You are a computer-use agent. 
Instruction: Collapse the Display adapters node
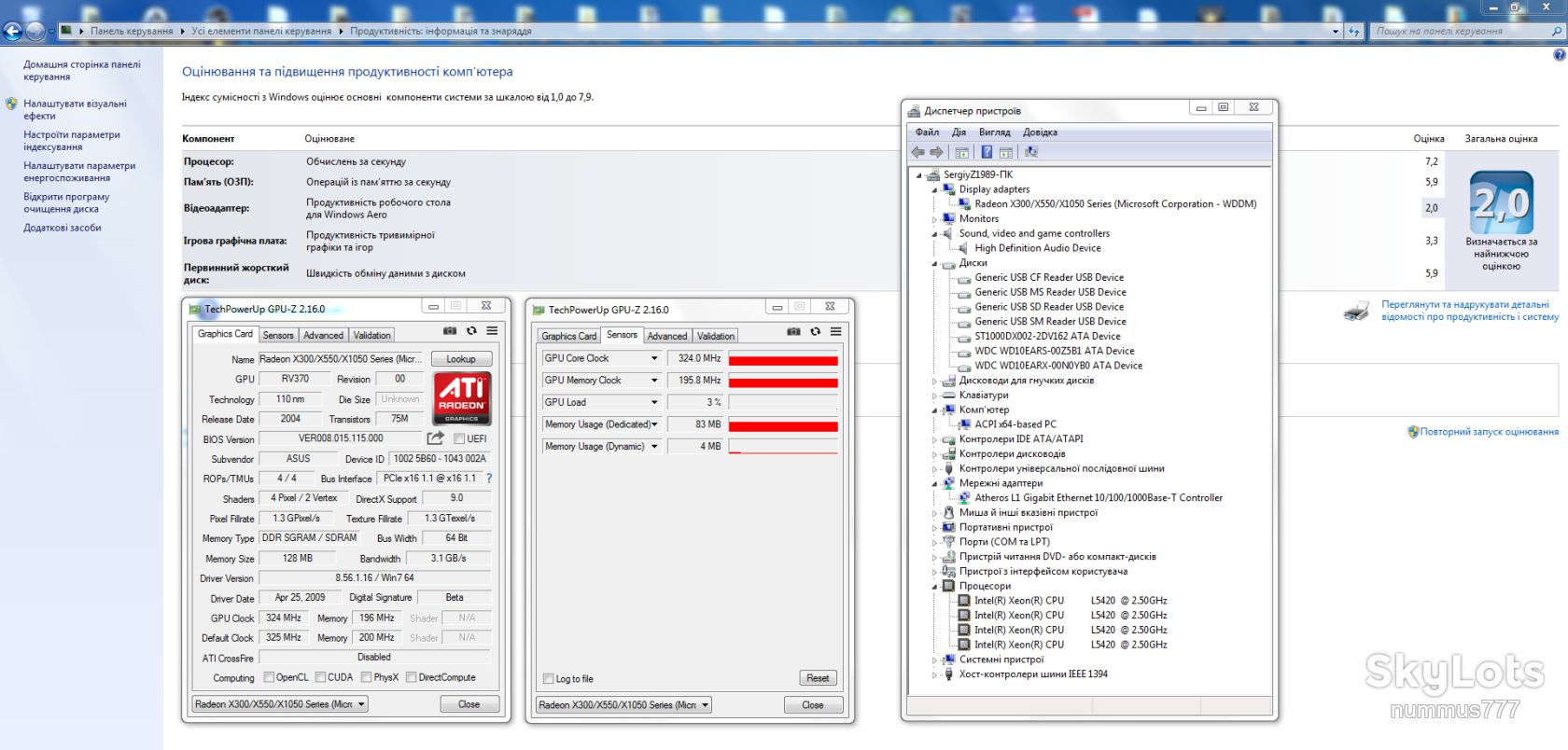pos(934,189)
